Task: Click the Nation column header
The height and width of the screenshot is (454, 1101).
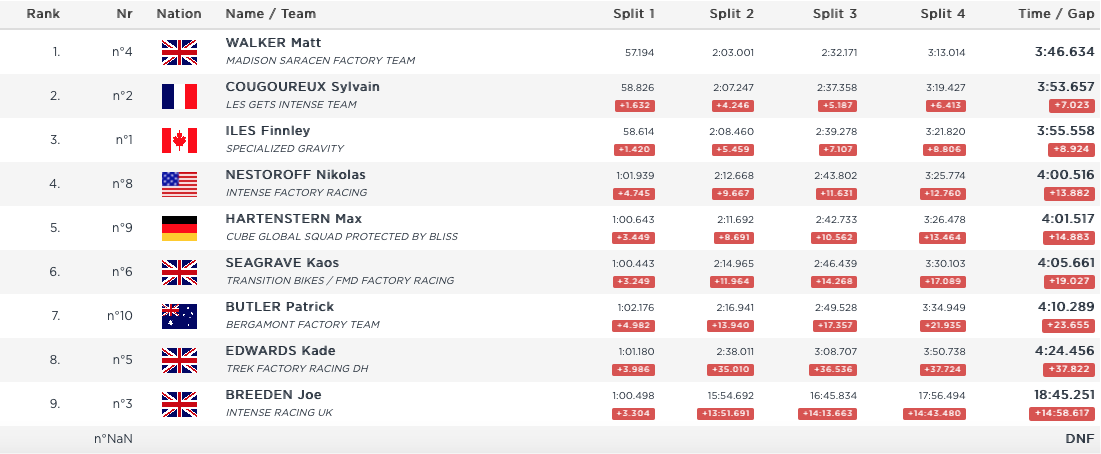Action: pos(179,14)
